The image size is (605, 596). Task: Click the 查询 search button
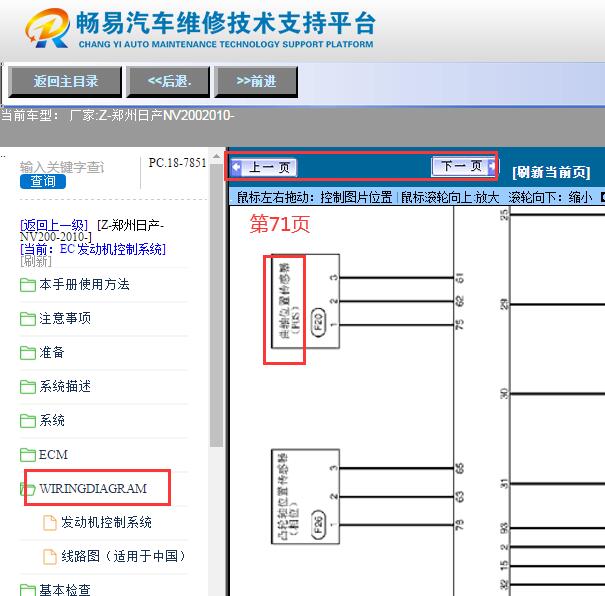(x=43, y=181)
